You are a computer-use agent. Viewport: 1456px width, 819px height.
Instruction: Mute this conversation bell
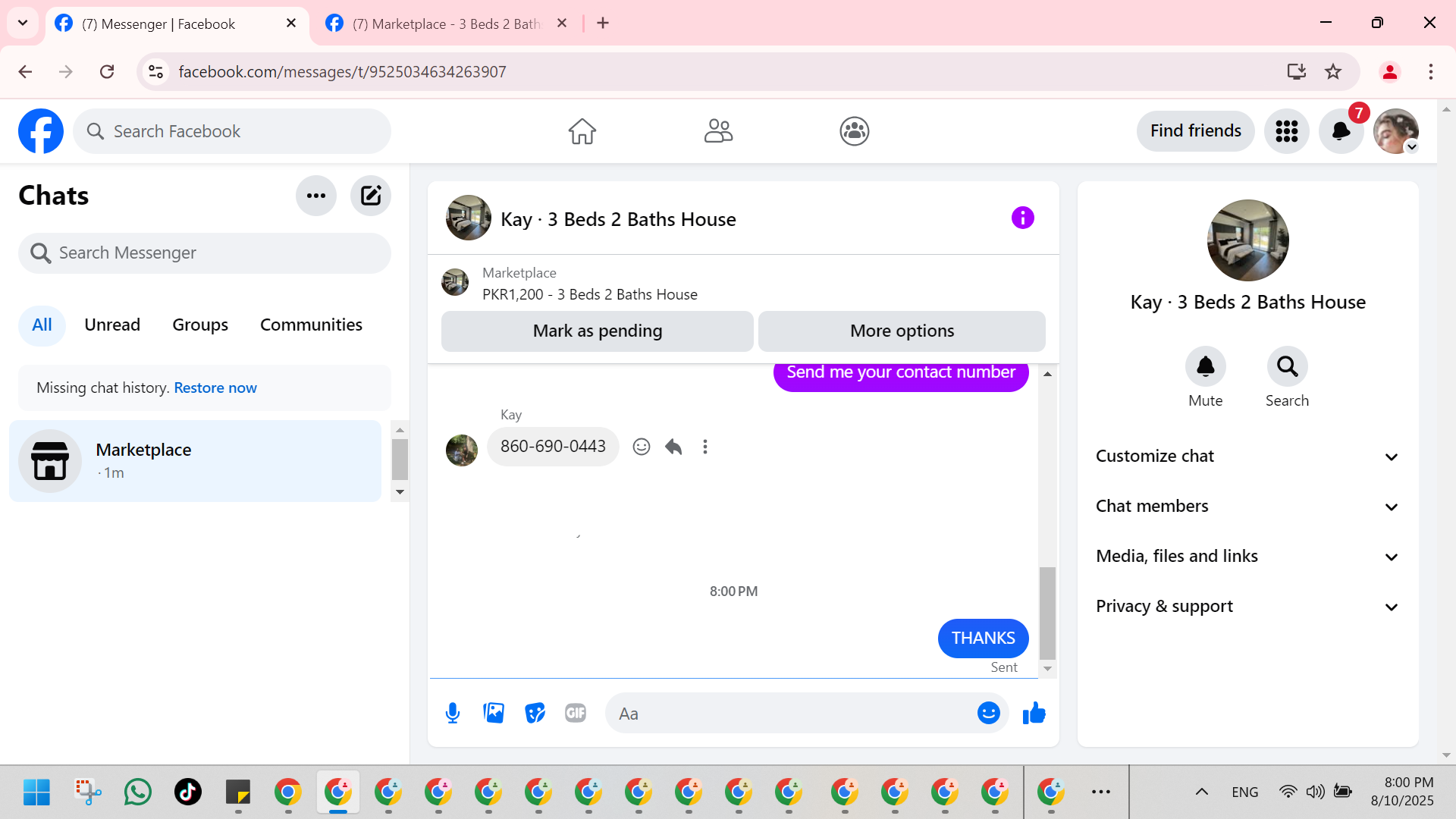(x=1205, y=367)
